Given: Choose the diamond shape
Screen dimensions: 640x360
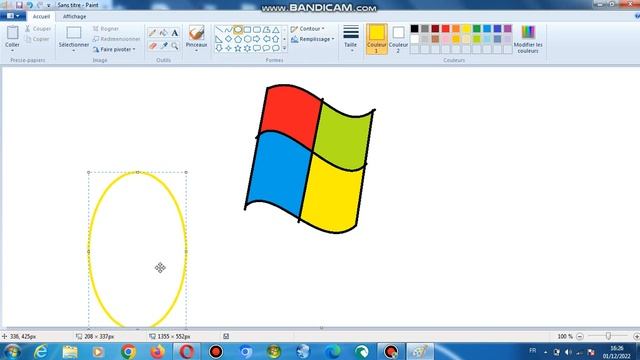Looking at the screenshot, I should [228, 39].
